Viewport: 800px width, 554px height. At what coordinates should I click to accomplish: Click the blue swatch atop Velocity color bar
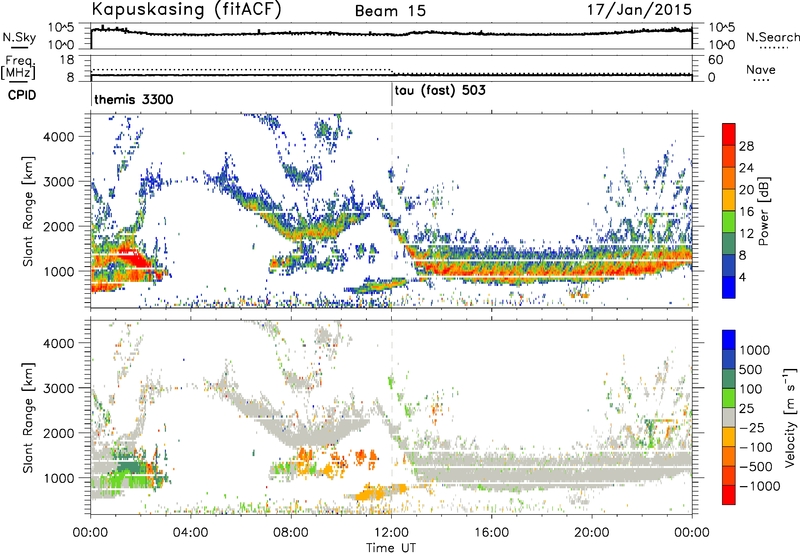point(729,340)
